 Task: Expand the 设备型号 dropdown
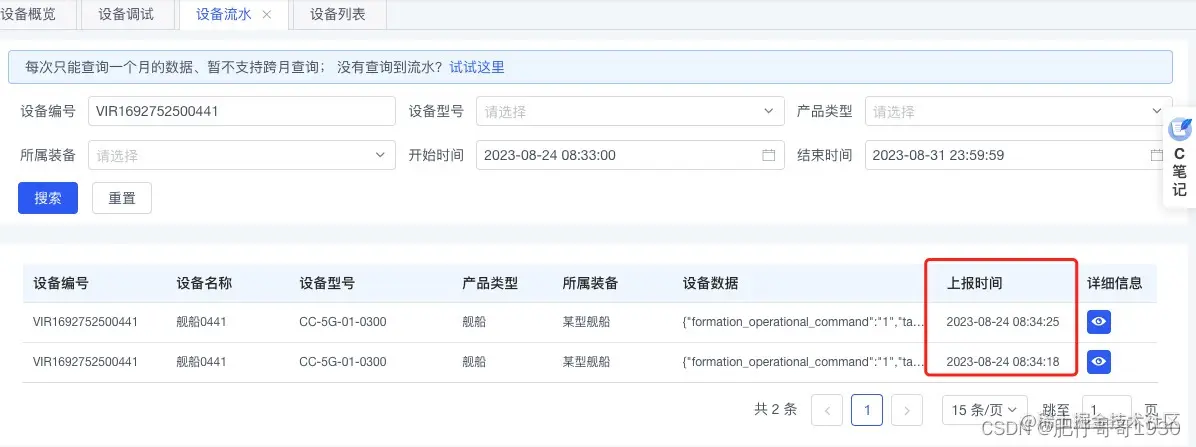point(630,111)
